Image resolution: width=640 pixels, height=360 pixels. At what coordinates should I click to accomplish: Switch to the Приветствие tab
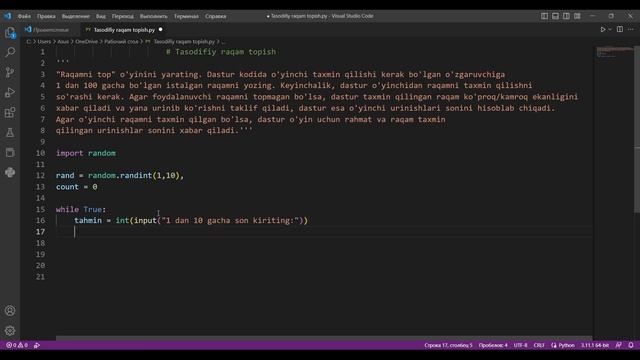click(51, 30)
